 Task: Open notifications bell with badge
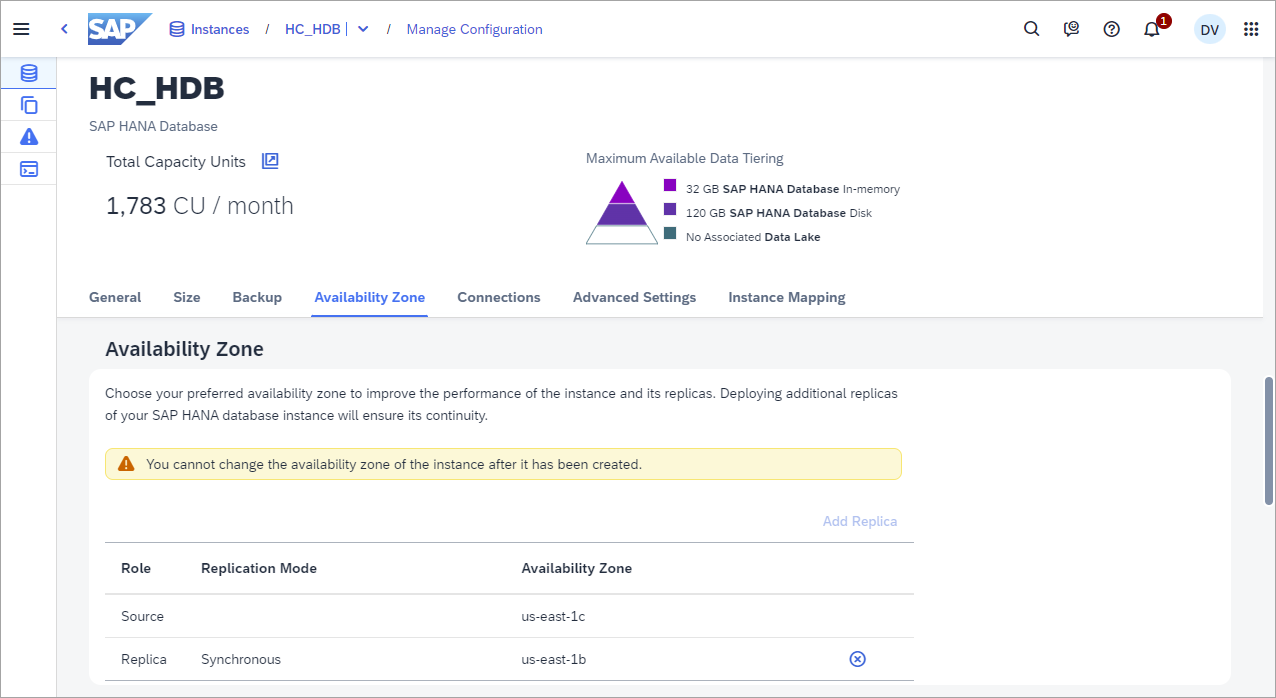click(x=1153, y=28)
